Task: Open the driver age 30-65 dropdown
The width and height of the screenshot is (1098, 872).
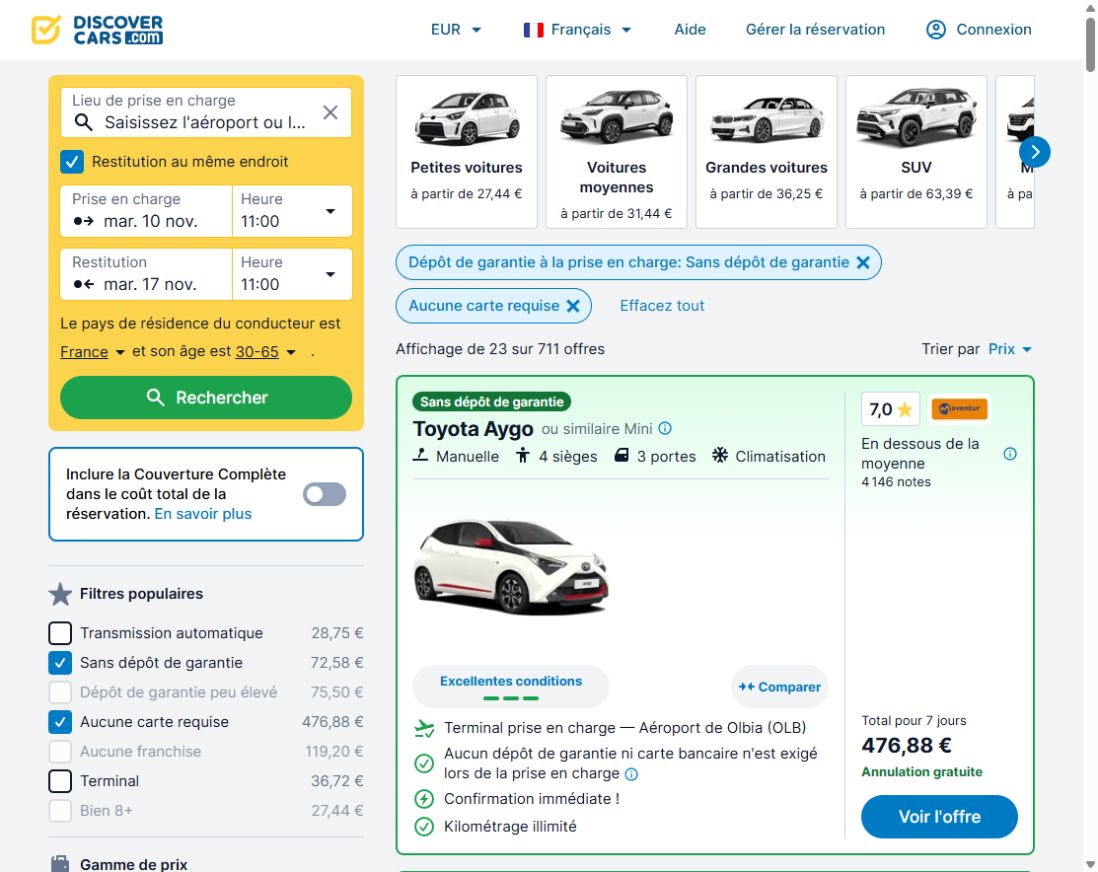Action: [x=265, y=352]
